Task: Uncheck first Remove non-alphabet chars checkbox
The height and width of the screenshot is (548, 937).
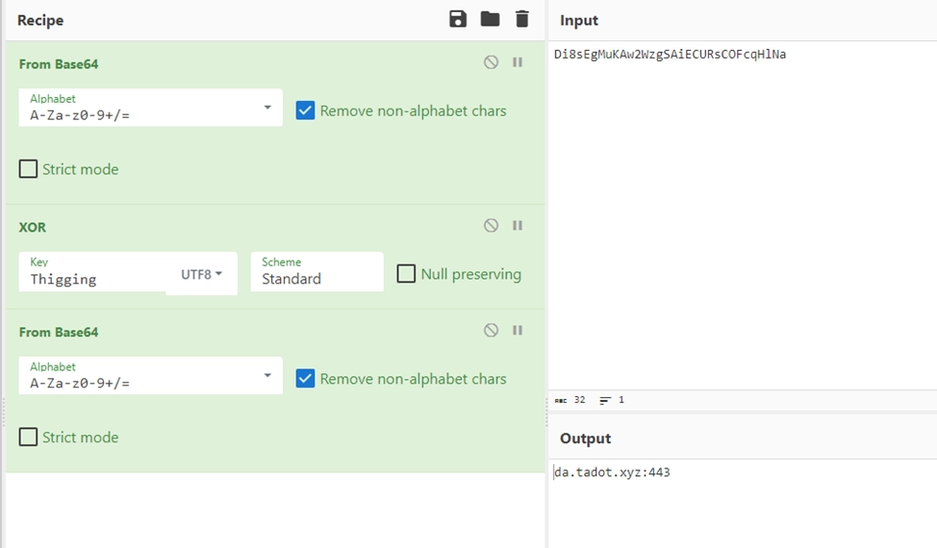Action: (x=306, y=111)
